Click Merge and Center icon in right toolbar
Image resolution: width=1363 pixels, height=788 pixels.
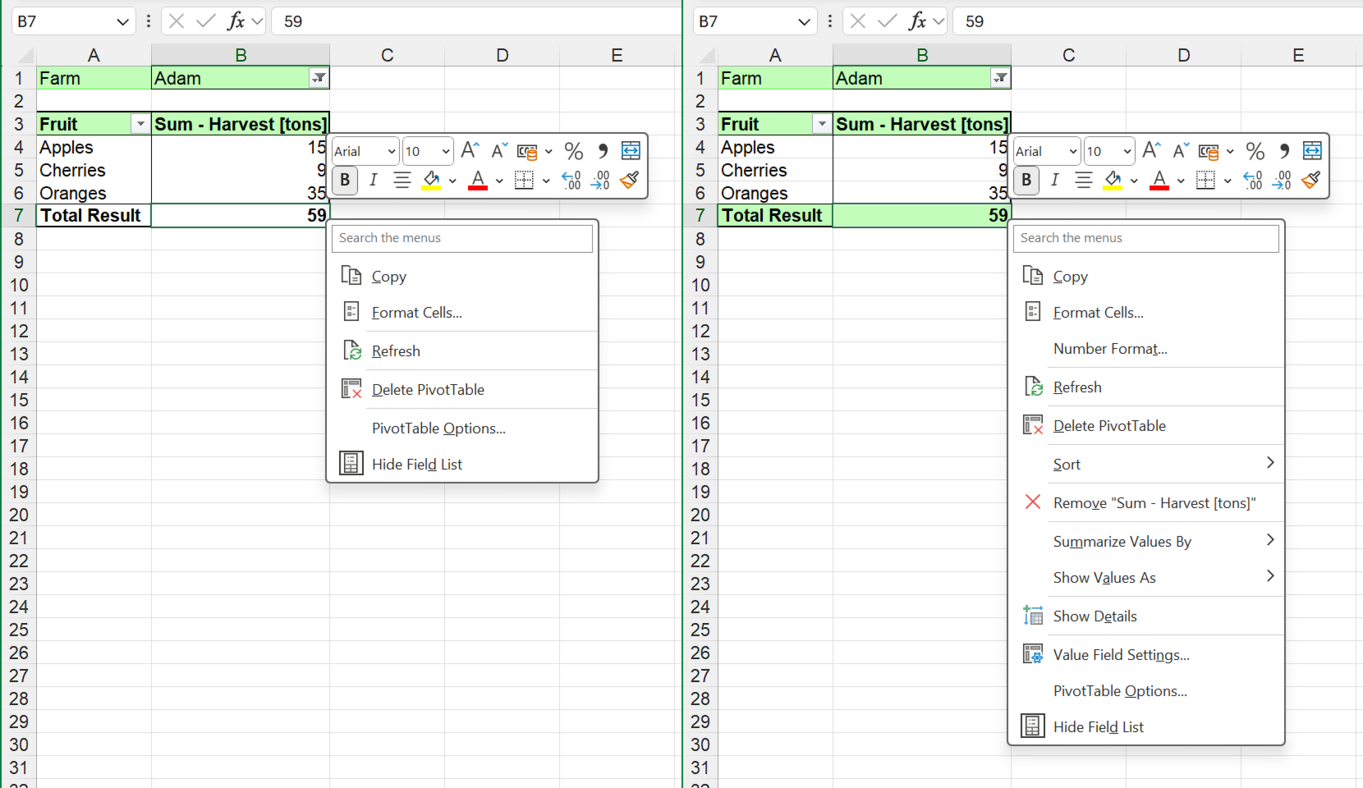click(x=1312, y=151)
